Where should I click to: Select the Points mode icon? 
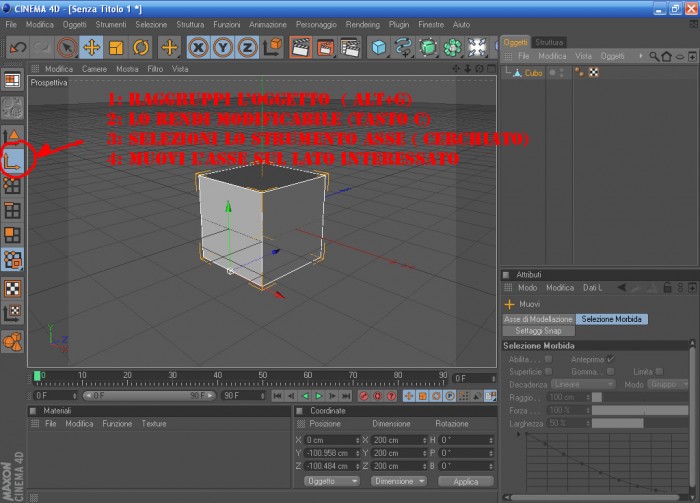click(x=12, y=185)
